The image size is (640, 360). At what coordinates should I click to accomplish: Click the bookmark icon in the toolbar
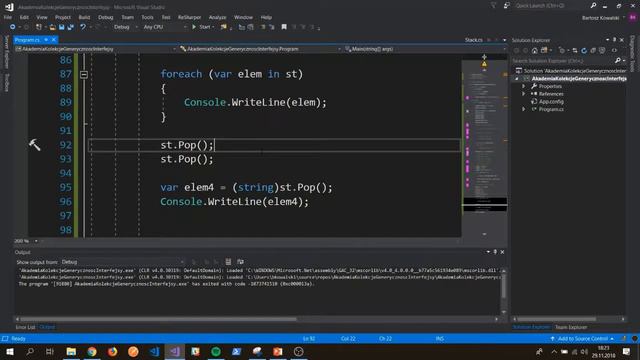(x=284, y=27)
